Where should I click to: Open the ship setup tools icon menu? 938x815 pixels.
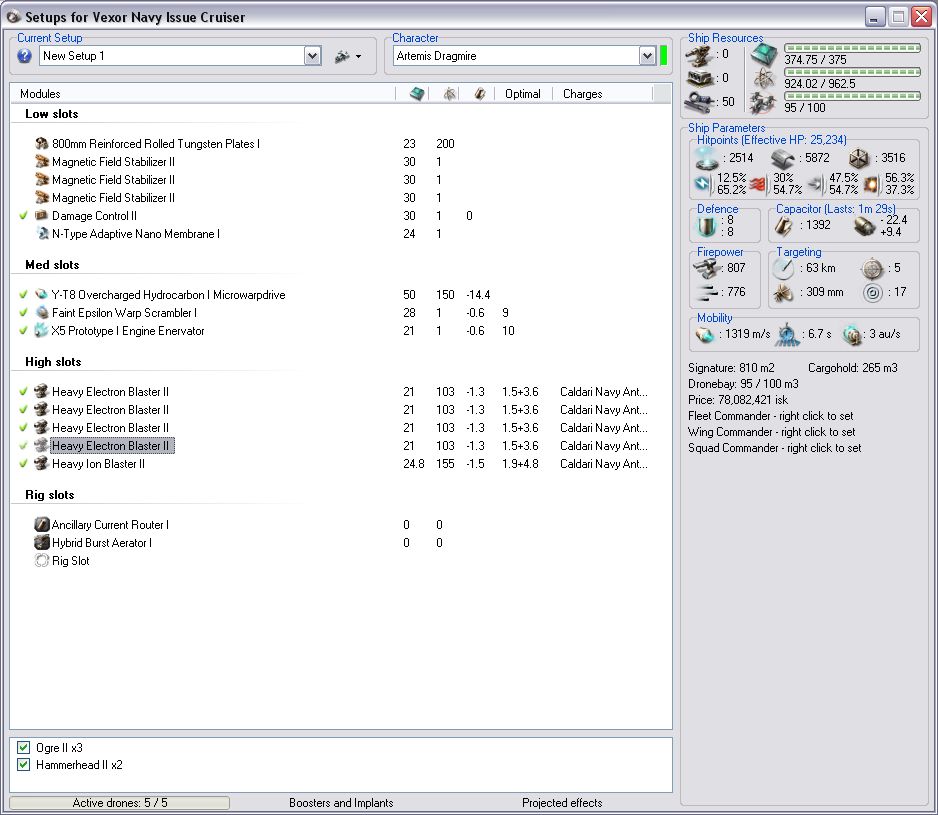[342, 56]
